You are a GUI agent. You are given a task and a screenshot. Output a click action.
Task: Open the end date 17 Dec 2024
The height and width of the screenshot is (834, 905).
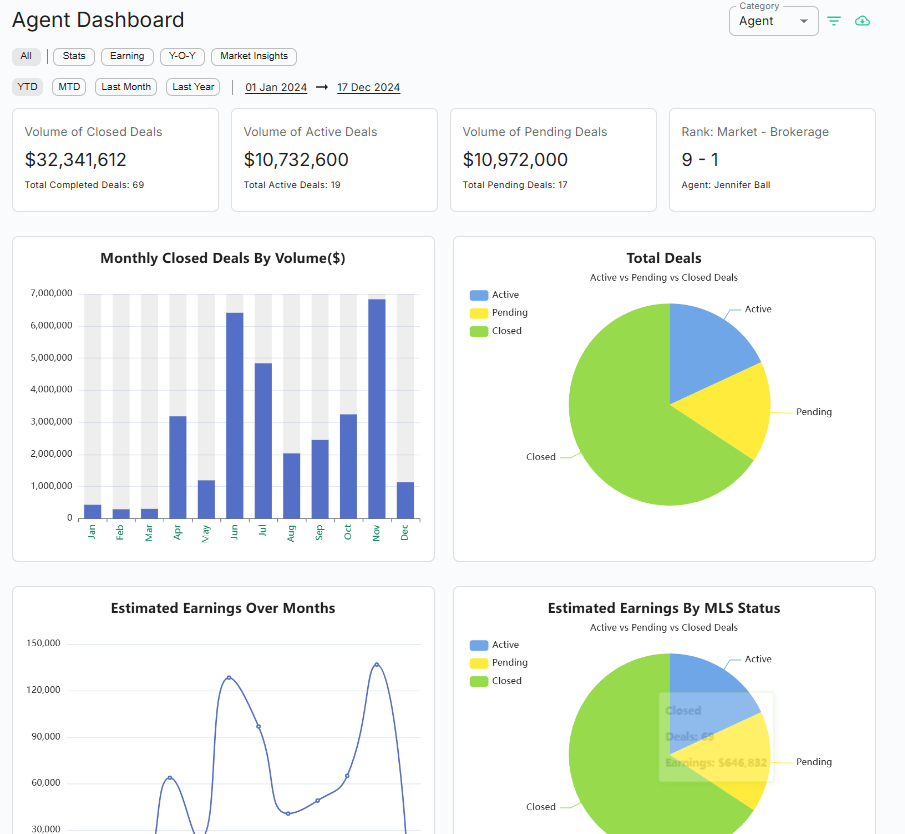[368, 87]
